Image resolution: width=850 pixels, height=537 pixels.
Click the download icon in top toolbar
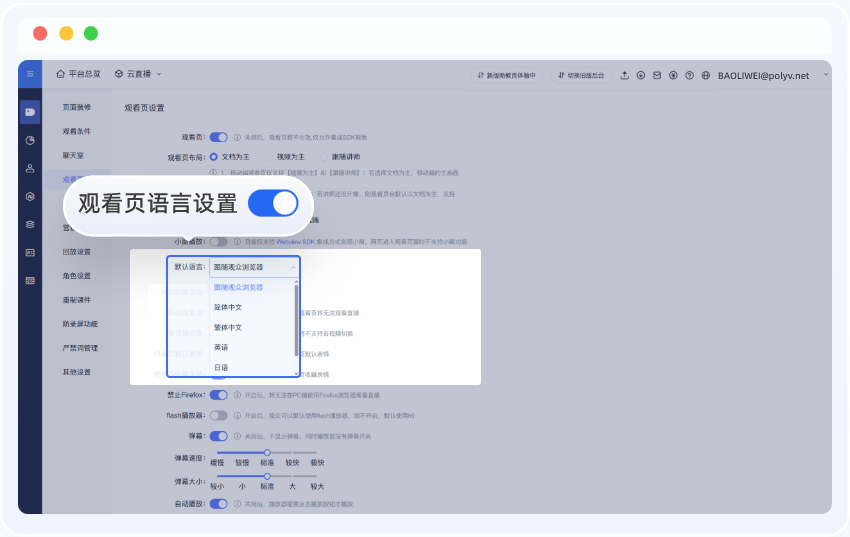click(x=641, y=75)
